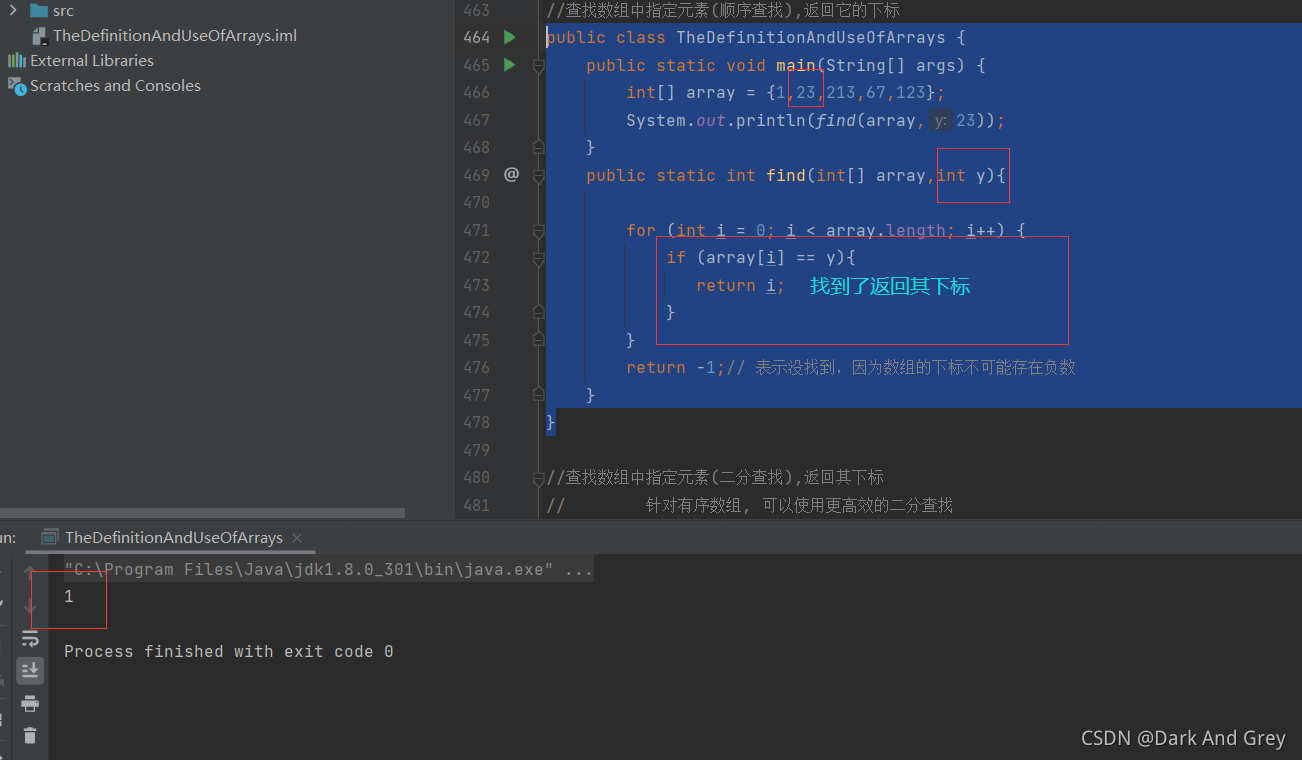
Task: Click 'return i;' on line 473
Action: (x=741, y=285)
